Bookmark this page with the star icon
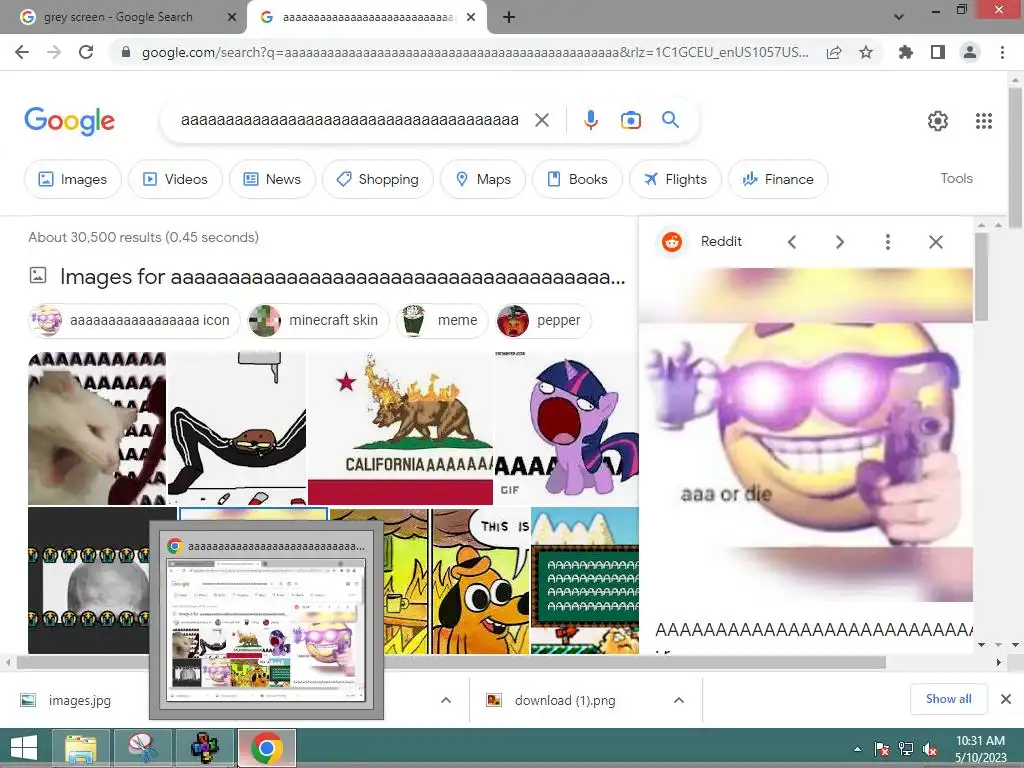The image size is (1024, 768). [866, 52]
